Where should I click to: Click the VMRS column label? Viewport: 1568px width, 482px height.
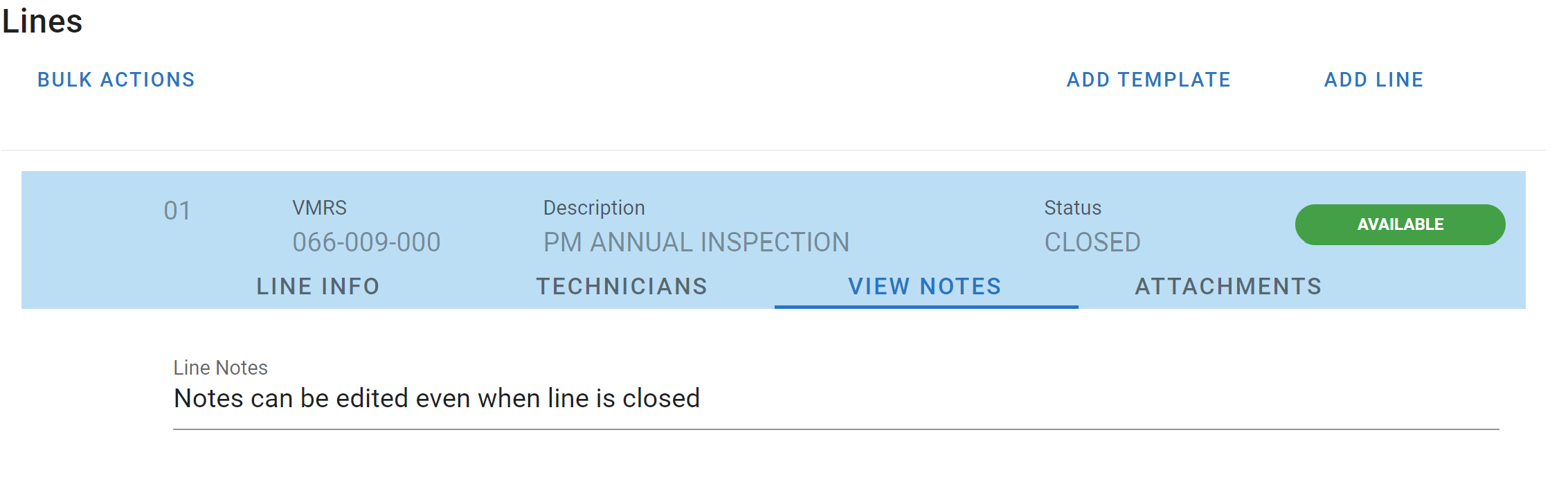point(319,208)
